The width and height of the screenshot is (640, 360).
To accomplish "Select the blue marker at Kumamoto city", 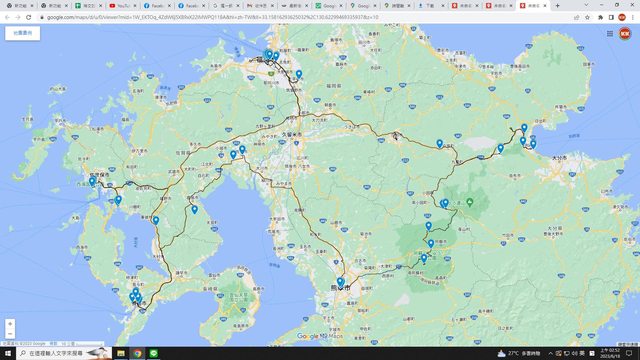I will pos(340,281).
